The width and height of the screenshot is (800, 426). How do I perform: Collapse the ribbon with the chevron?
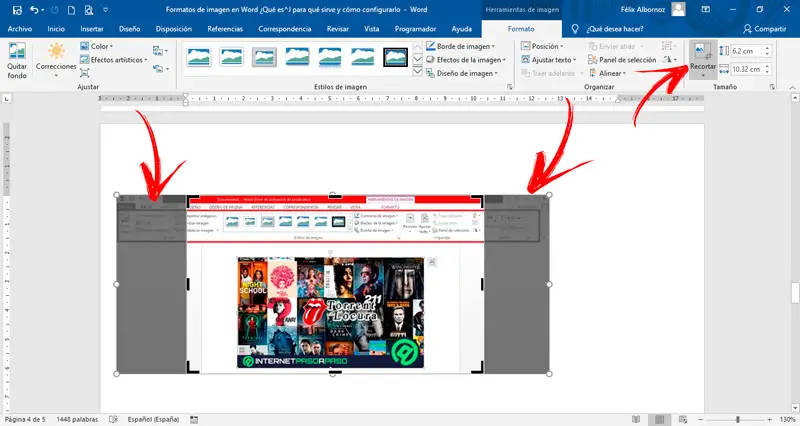792,87
